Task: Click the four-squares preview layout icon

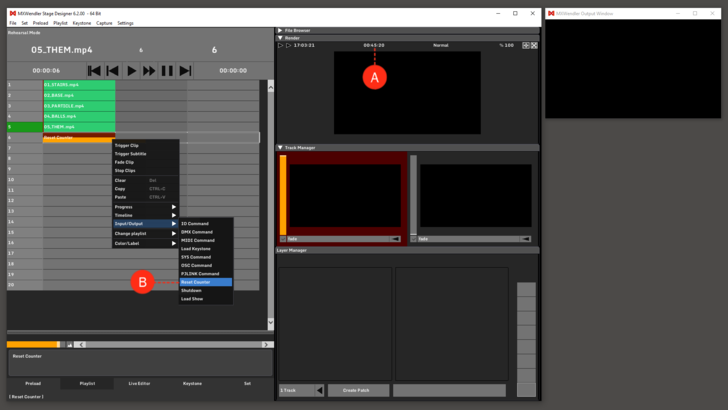Action: [526, 46]
